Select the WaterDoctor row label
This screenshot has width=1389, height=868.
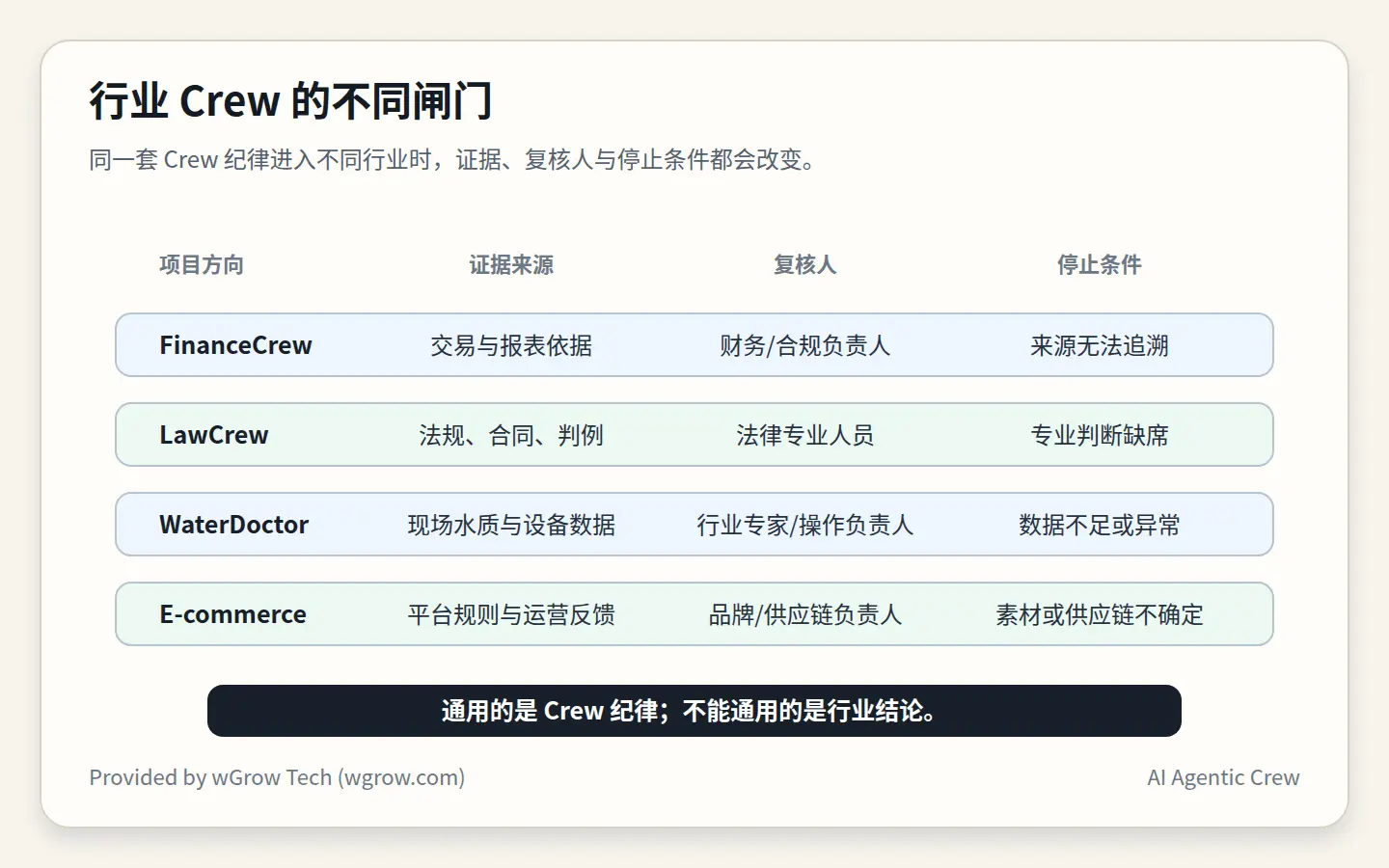pos(234,525)
